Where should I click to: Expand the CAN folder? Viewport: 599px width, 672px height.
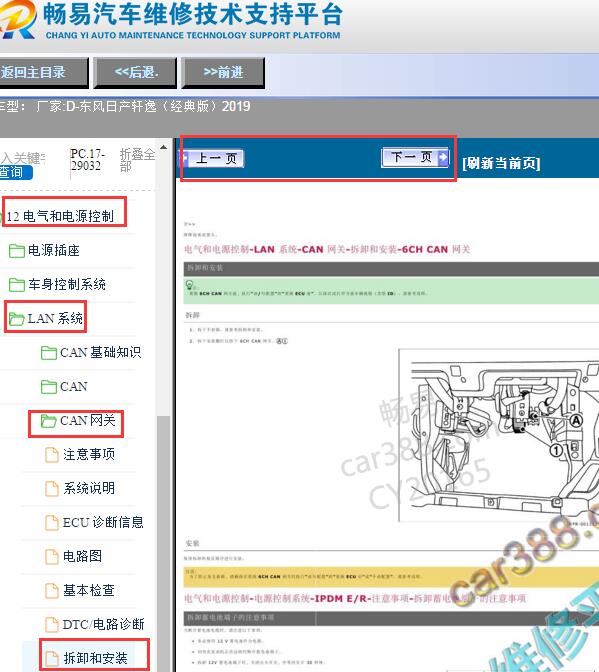click(x=74, y=387)
